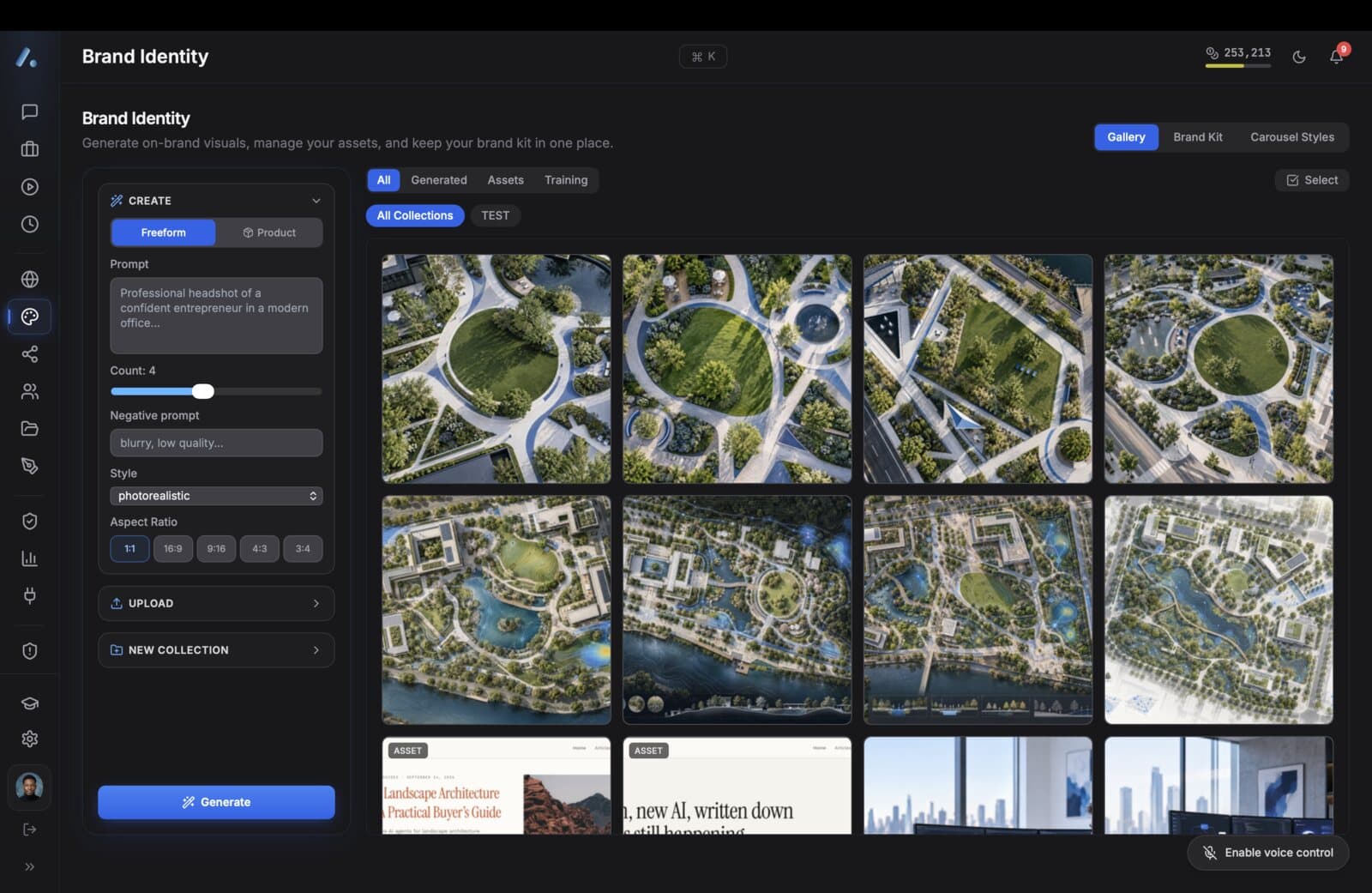Select Freeform create mode

coord(163,232)
